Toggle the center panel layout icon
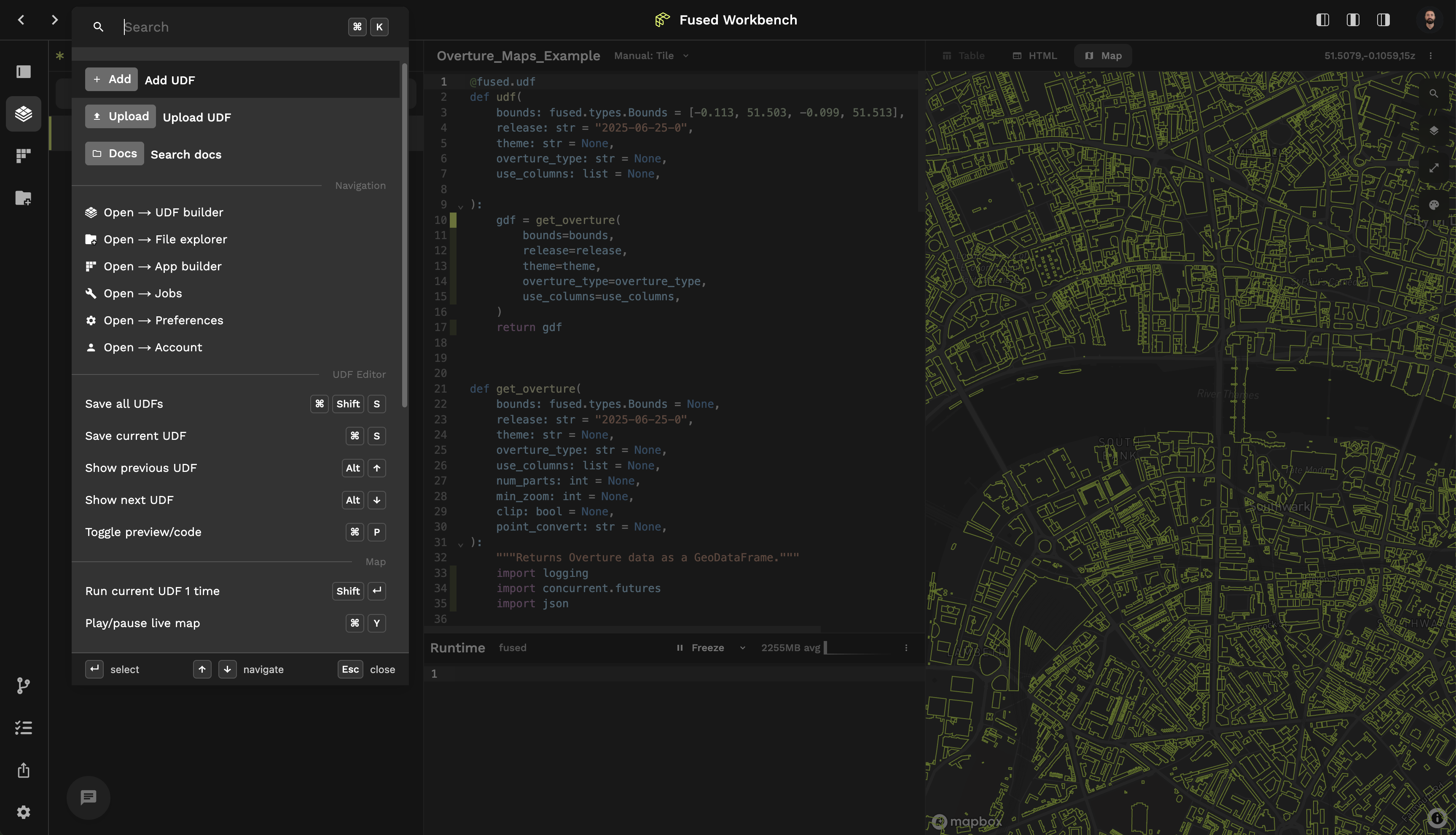 tap(1353, 19)
